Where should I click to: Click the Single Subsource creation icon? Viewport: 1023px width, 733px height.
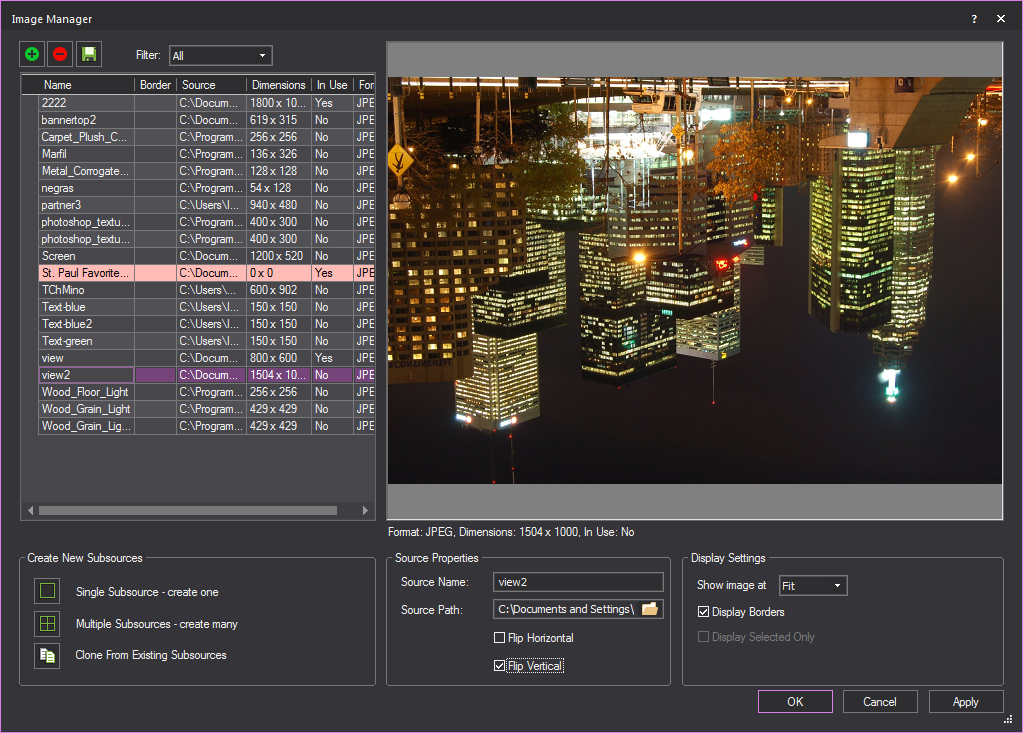click(x=46, y=590)
